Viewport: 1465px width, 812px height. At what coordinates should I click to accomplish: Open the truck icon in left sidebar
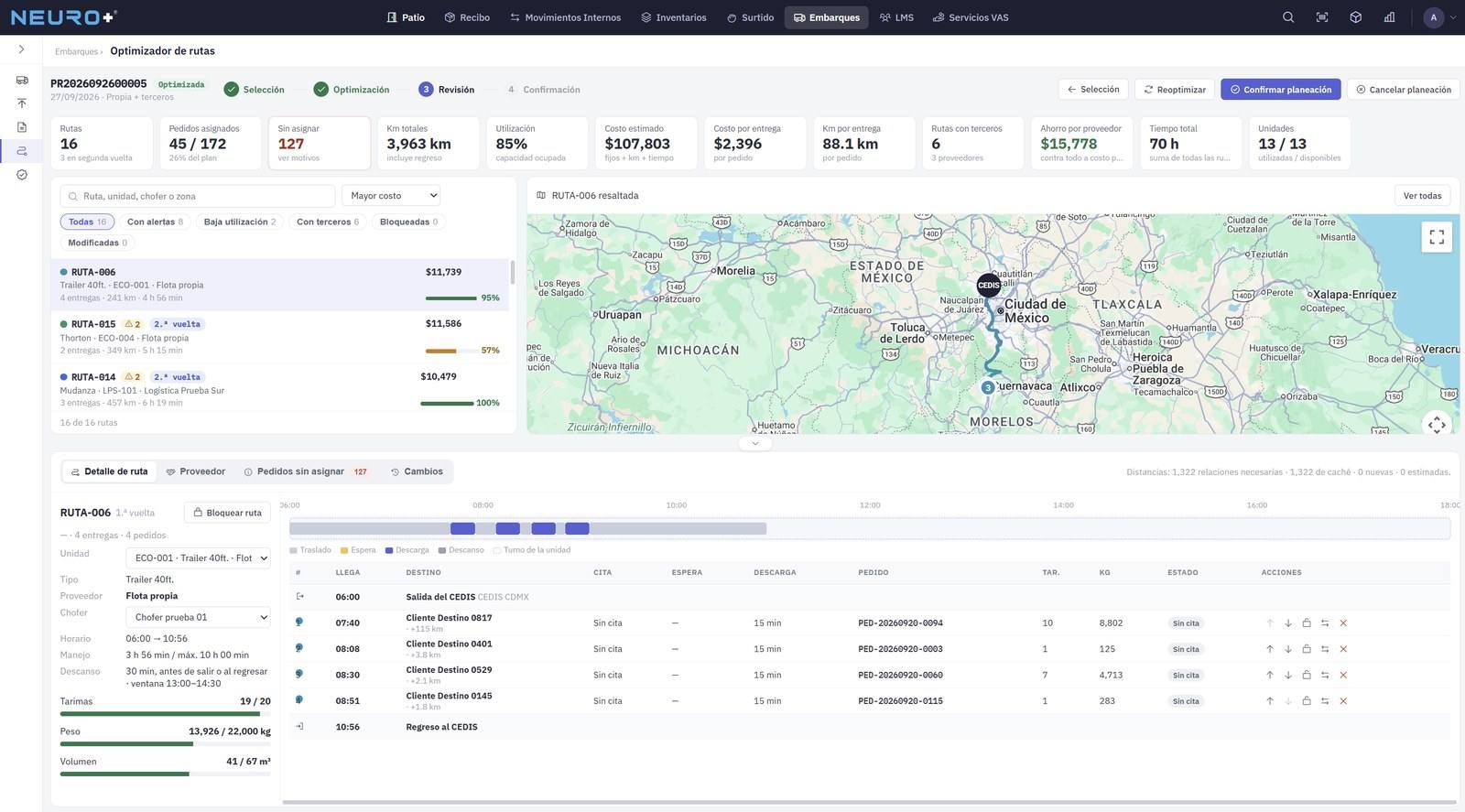pyautogui.click(x=22, y=80)
